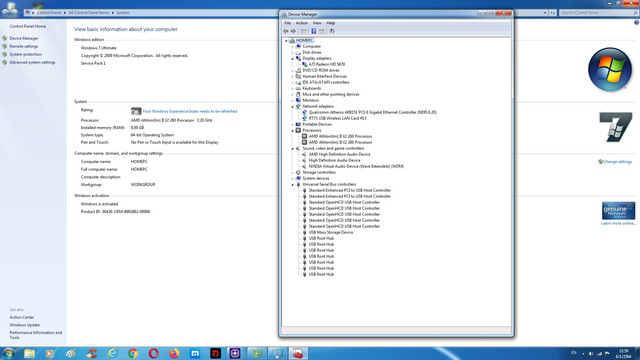Click the Storage controllers category icon
The image size is (640, 360).
298,172
